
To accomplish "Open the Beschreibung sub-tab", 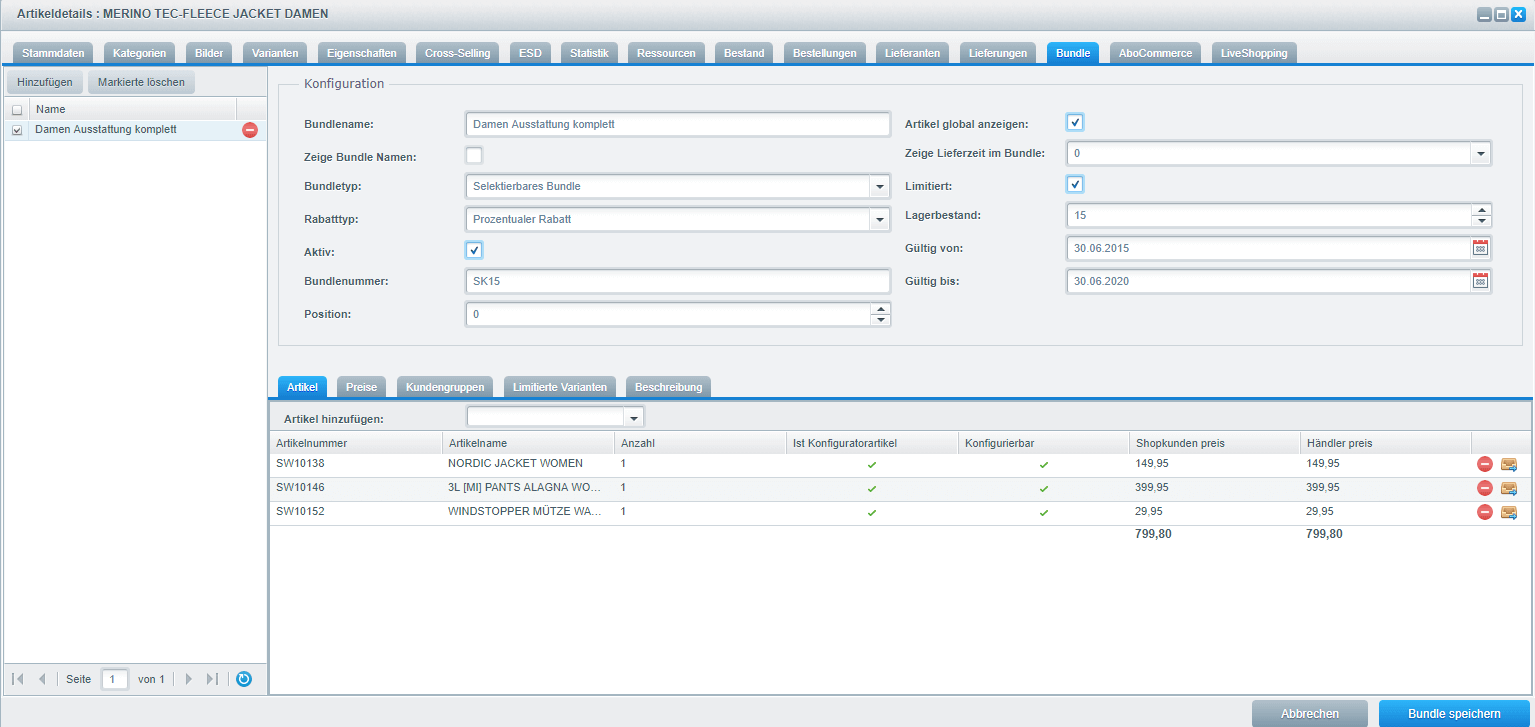I will click(x=668, y=387).
